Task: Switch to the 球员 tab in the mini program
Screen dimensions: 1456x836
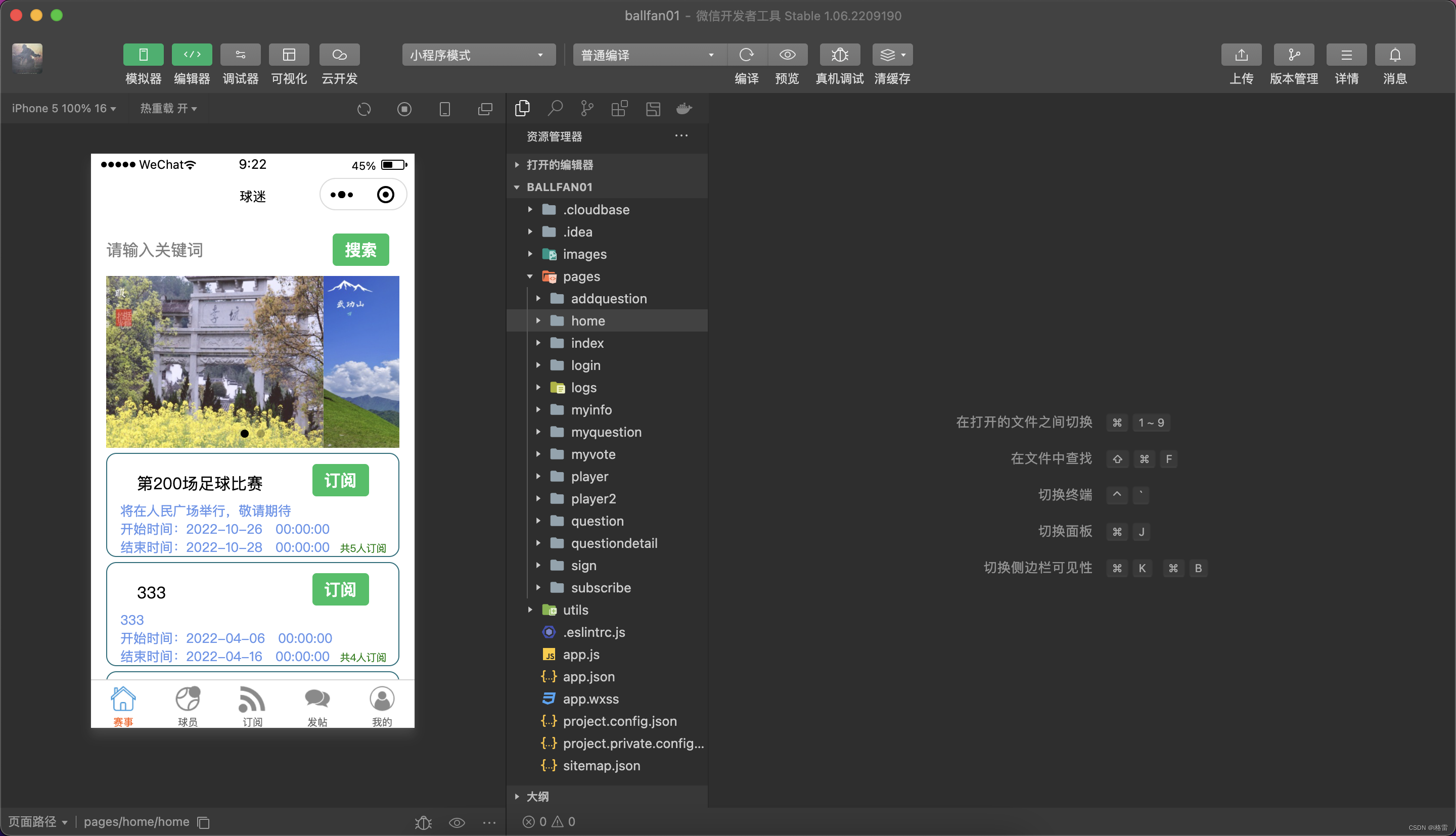Action: 188,705
